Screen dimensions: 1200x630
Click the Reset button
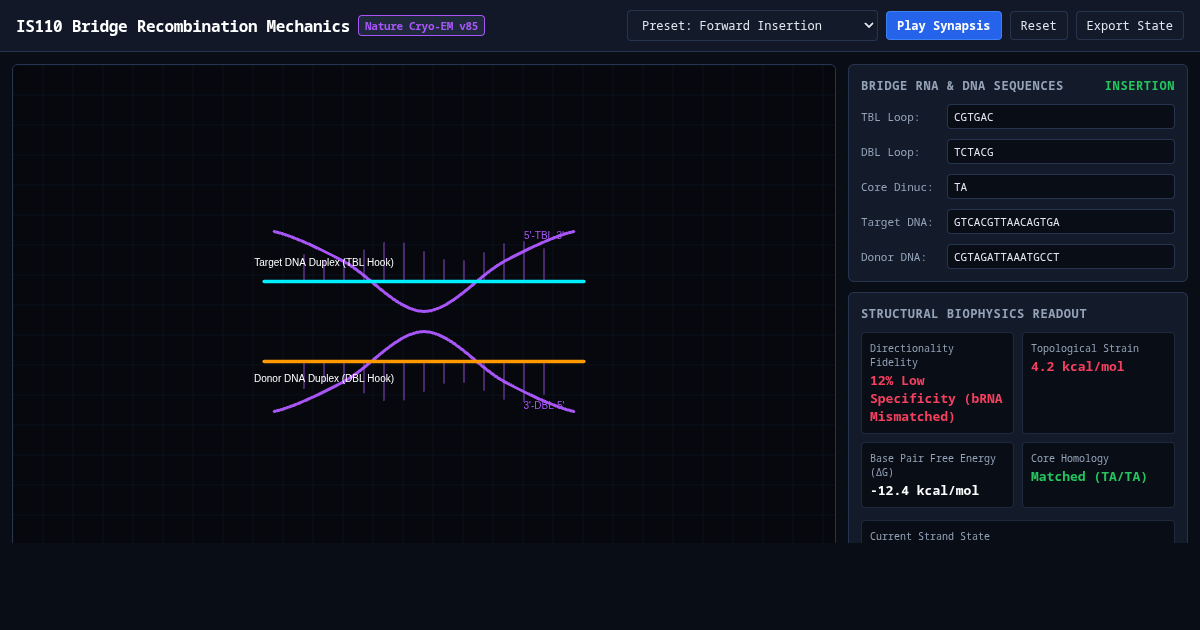click(1039, 26)
